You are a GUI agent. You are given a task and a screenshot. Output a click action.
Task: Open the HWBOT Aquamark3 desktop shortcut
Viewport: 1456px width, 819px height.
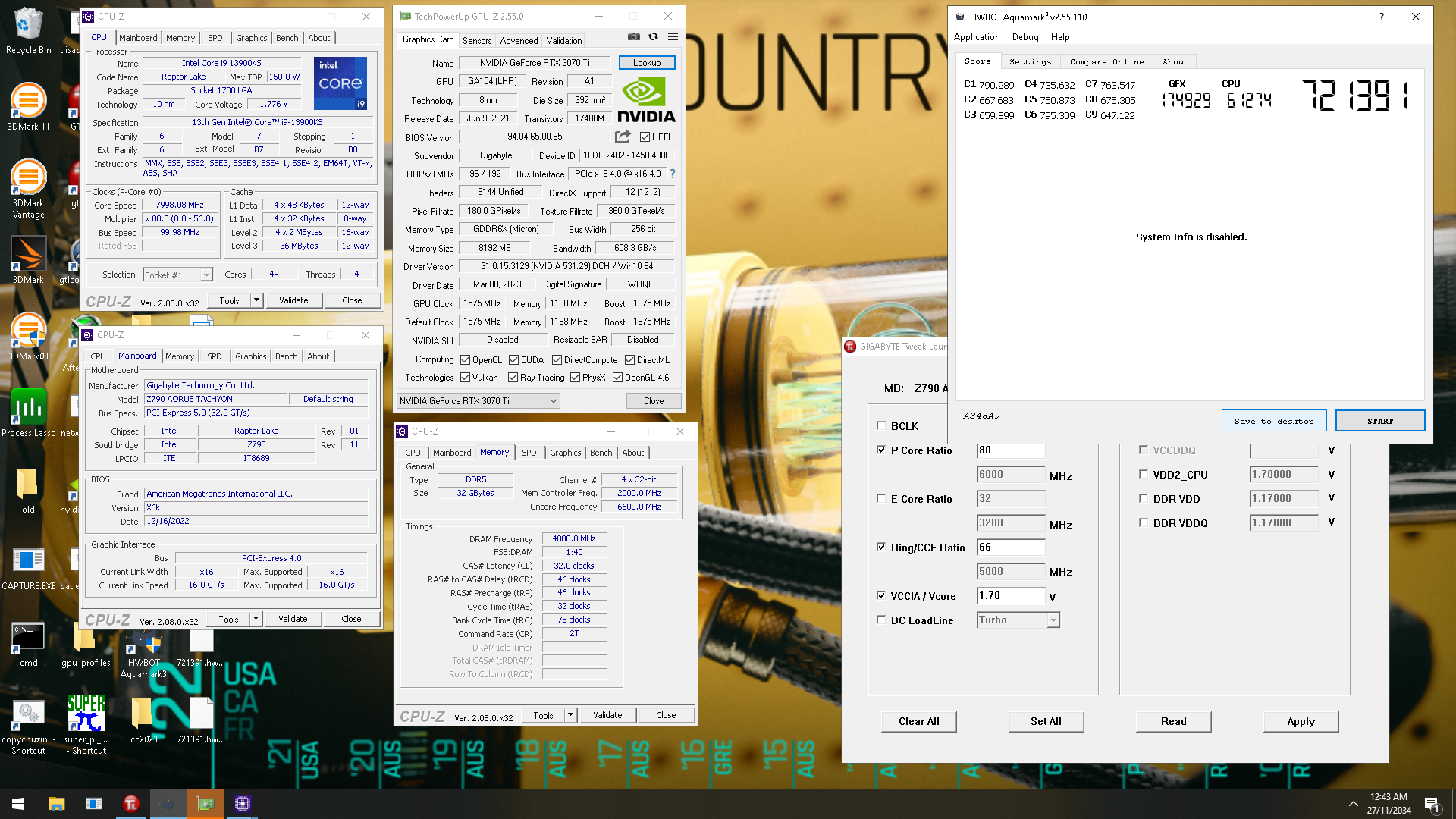[x=143, y=654]
